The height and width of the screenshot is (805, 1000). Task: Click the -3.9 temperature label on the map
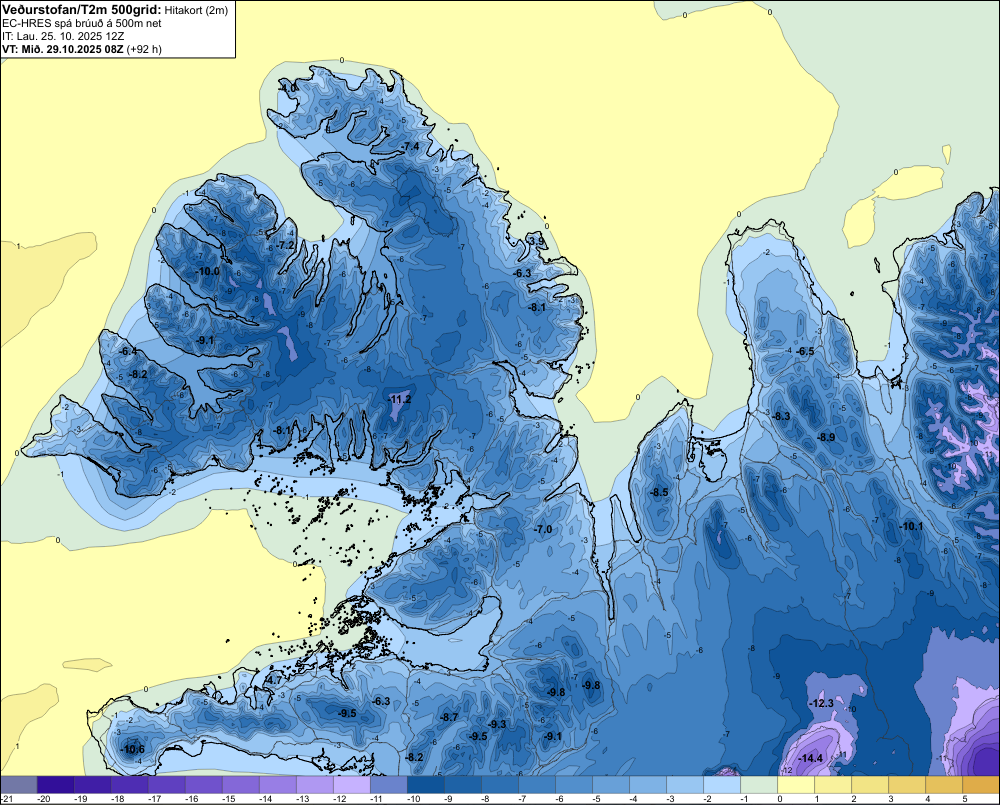click(536, 240)
